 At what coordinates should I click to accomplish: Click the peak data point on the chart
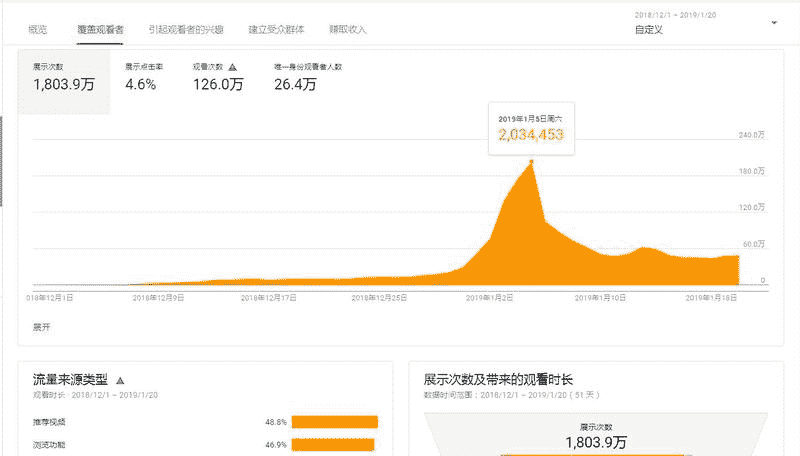pos(531,161)
